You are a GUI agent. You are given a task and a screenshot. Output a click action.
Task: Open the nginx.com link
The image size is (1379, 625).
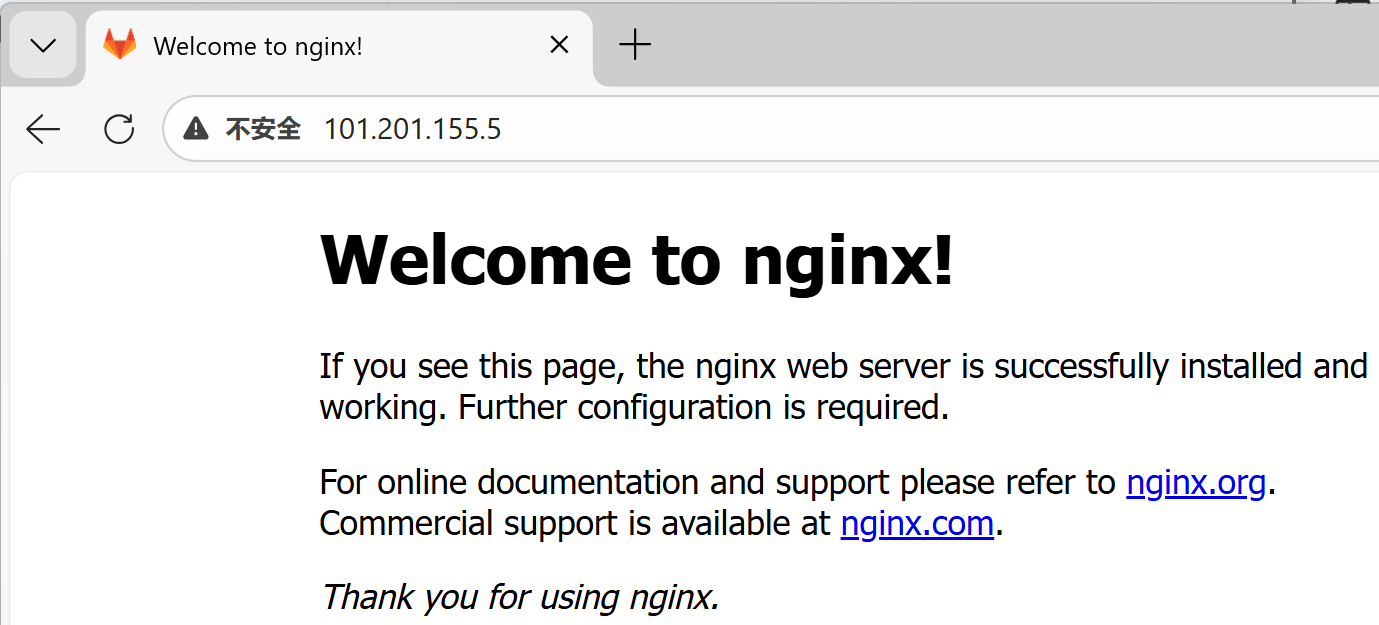pyautogui.click(x=917, y=524)
